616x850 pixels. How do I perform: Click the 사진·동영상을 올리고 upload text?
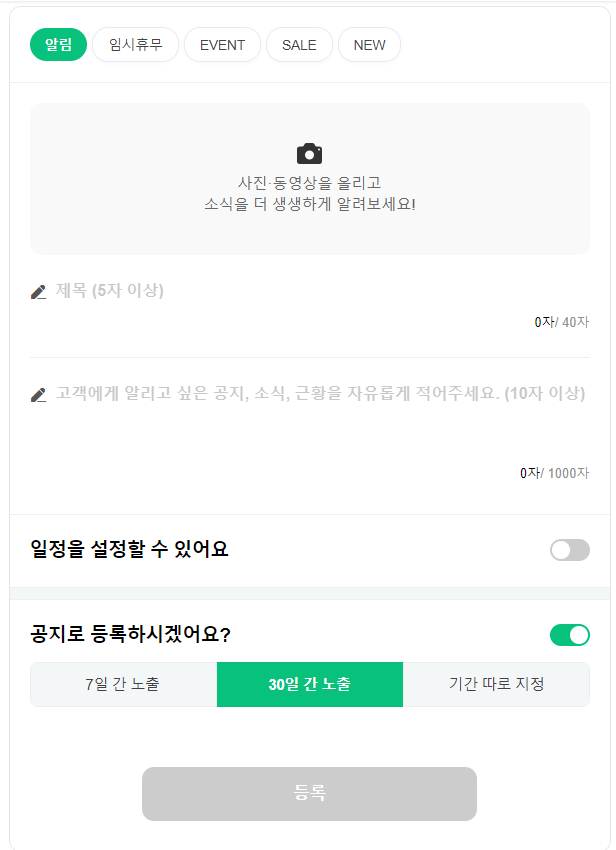pos(310,183)
